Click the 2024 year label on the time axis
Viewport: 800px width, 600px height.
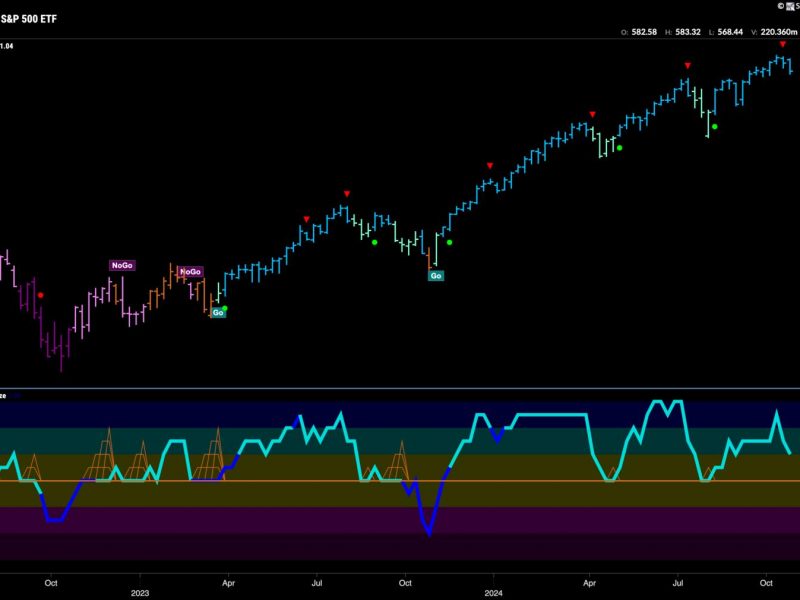[x=493, y=593]
